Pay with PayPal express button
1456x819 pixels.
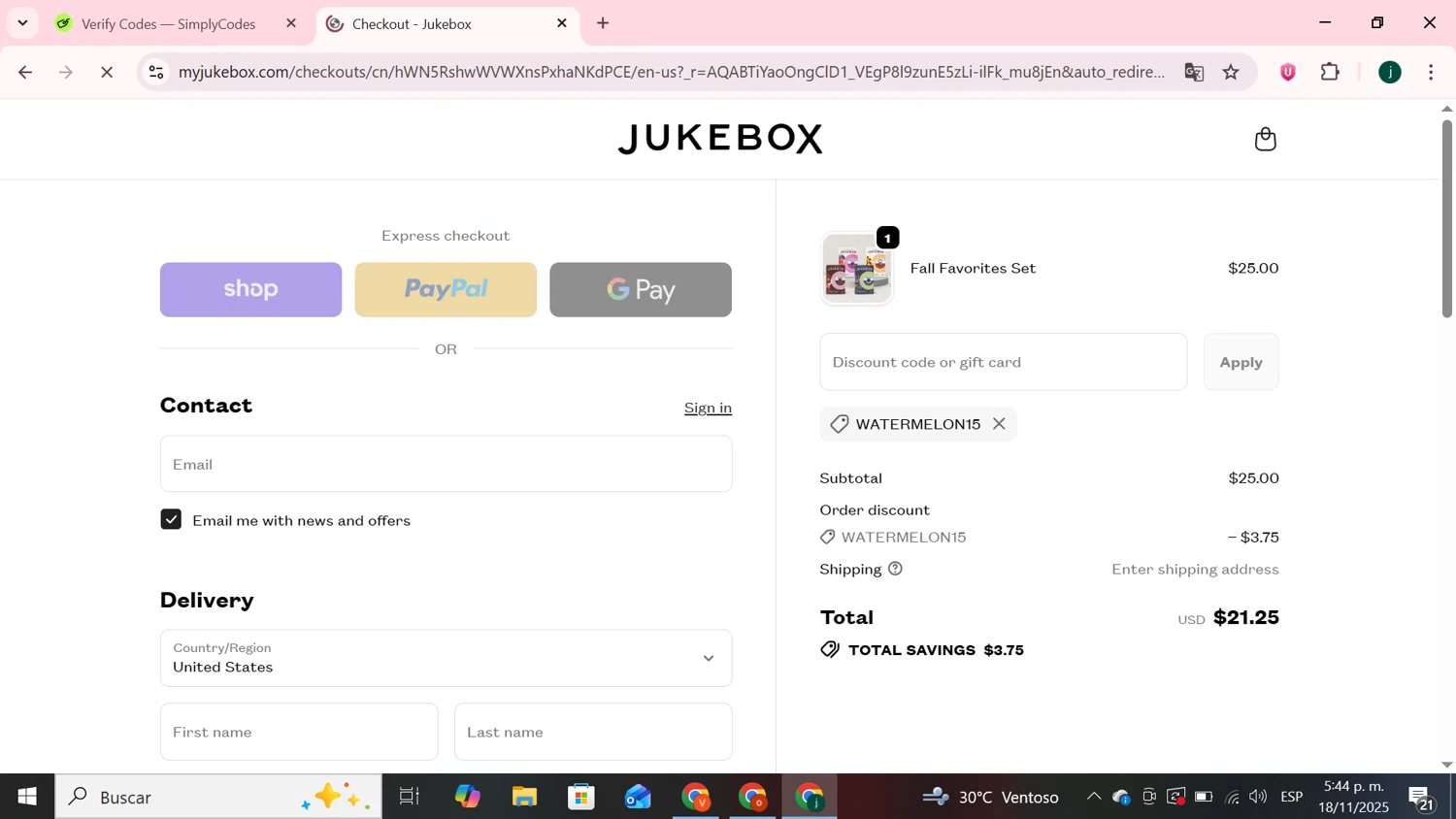[446, 289]
